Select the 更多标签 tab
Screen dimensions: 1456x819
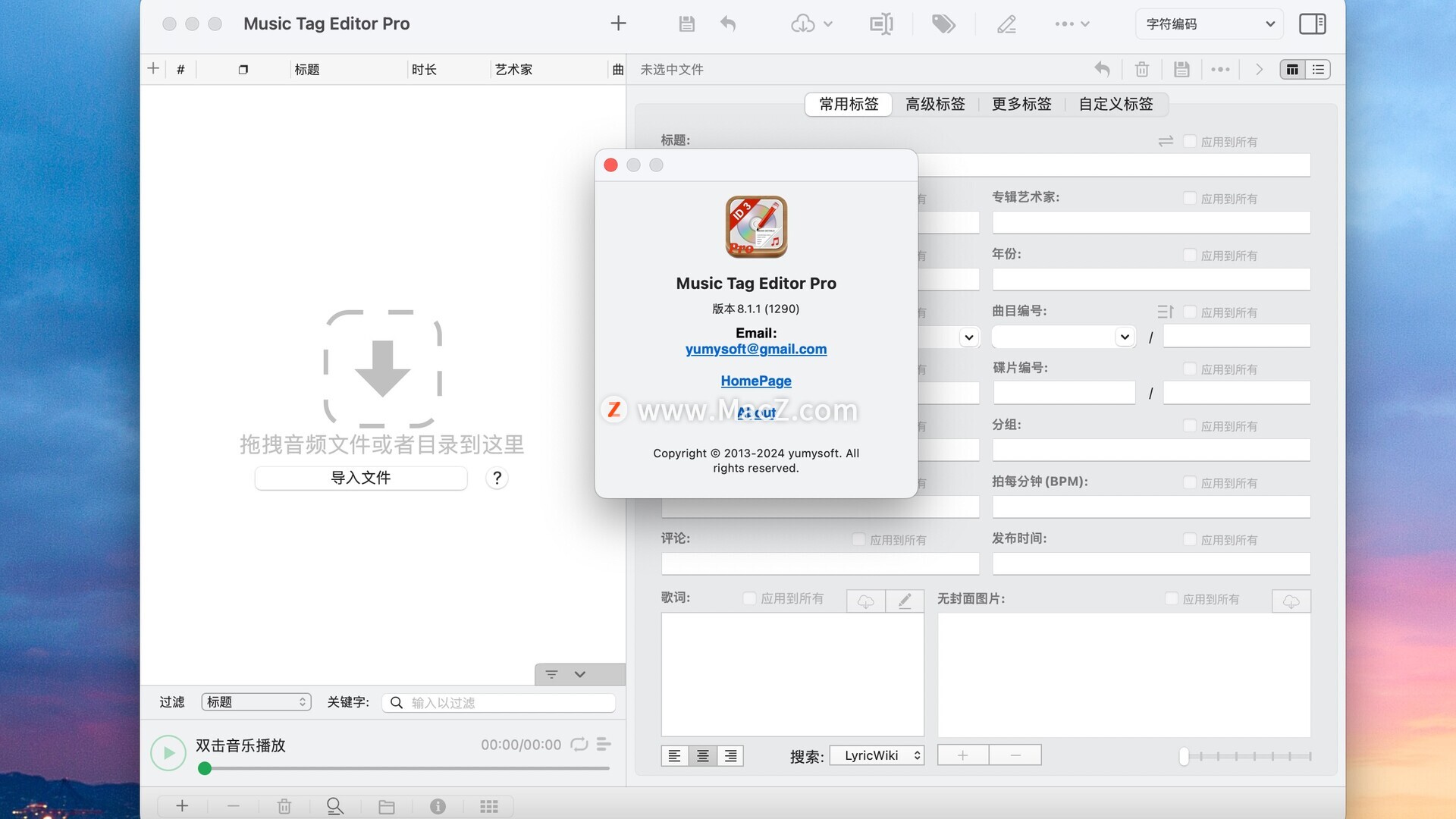1021,104
